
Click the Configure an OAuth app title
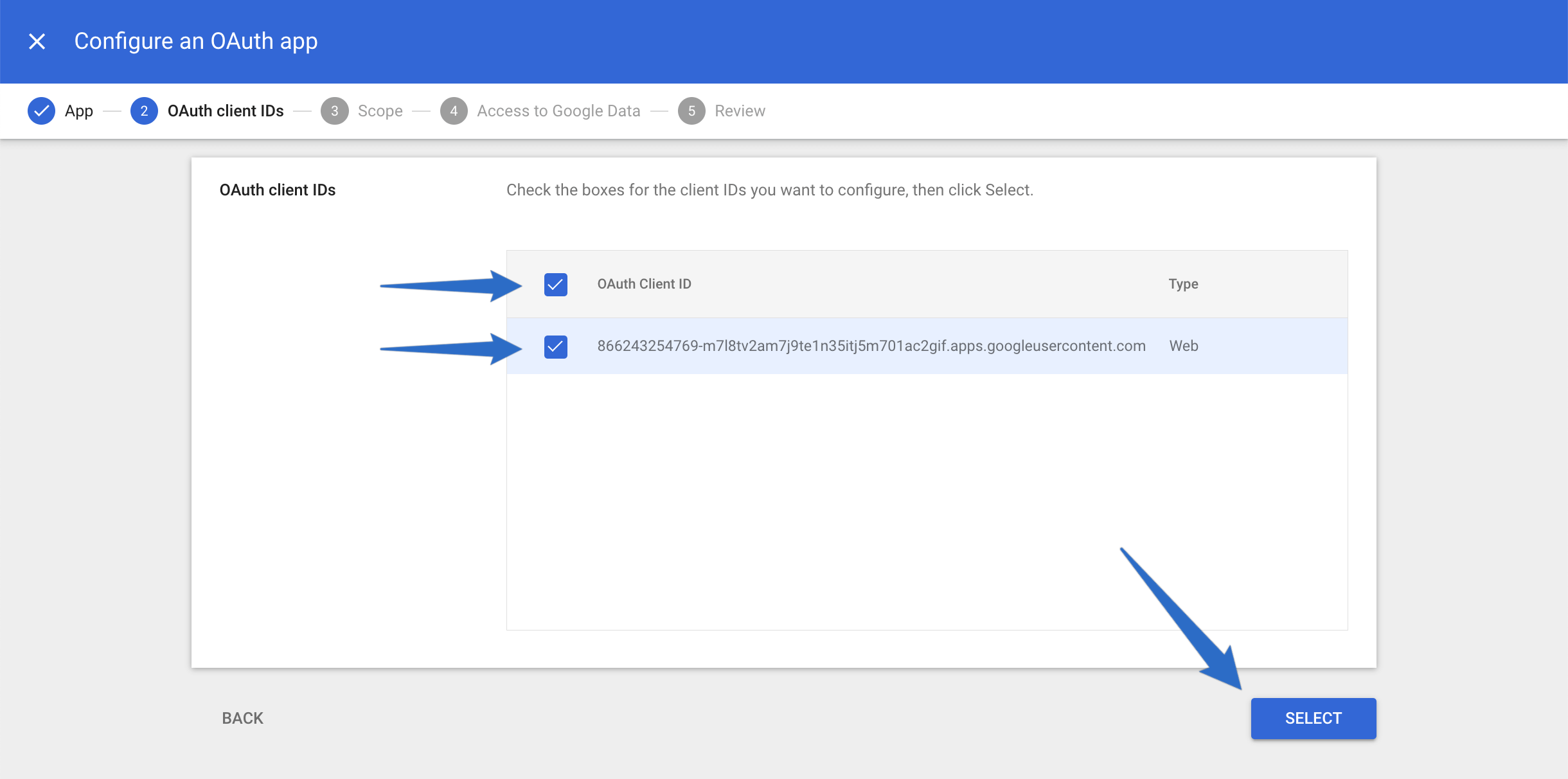point(196,42)
